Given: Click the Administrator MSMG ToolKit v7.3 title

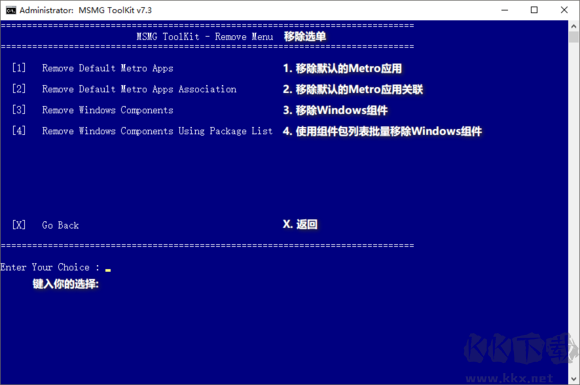Looking at the screenshot, I should (85, 10).
